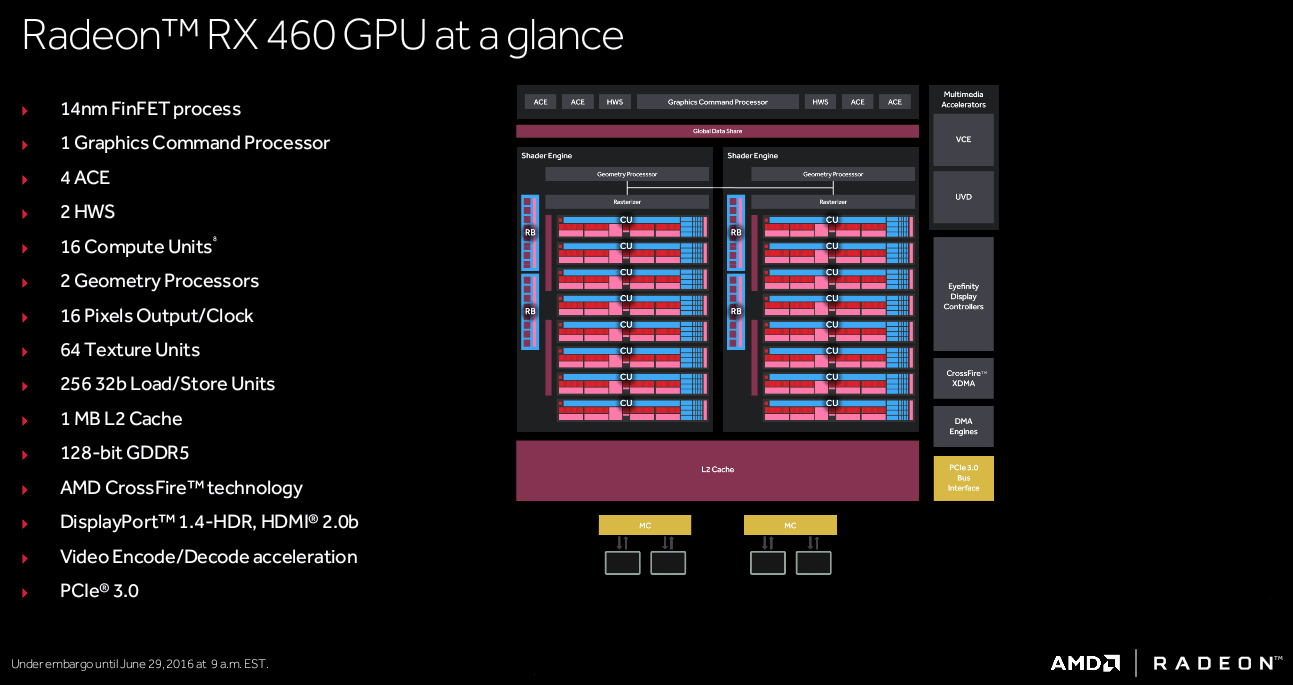Select the Graphics Command Processor block
This screenshot has height=685, width=1293.
click(717, 102)
